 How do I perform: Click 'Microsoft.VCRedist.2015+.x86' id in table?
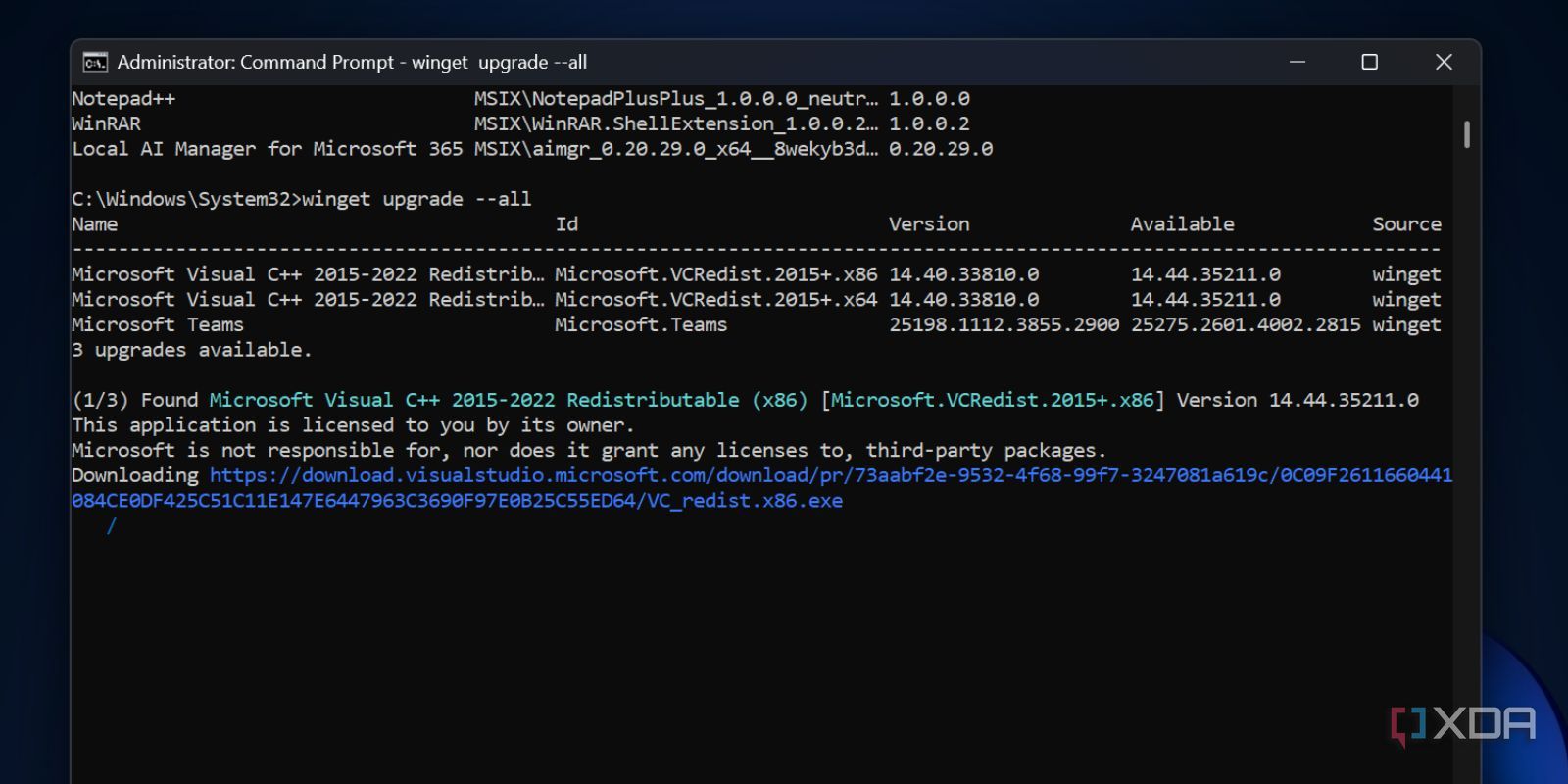tap(716, 274)
